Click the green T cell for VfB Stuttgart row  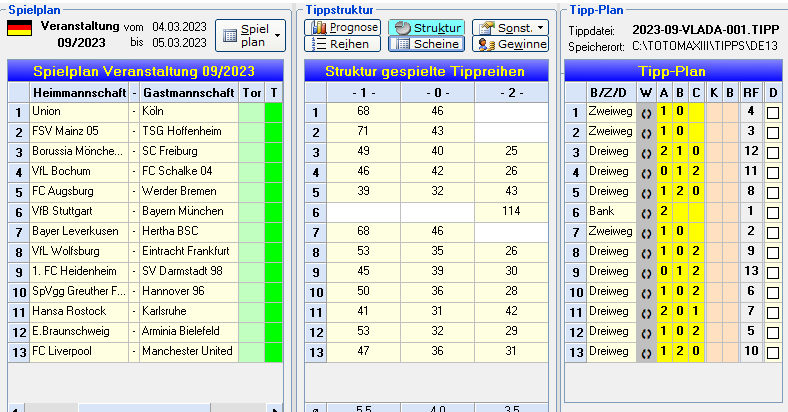tap(273, 213)
